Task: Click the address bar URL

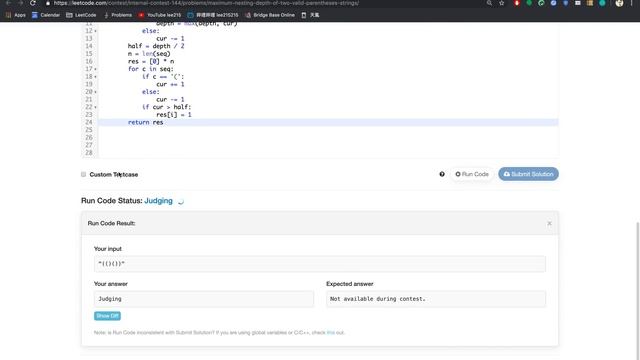Action: pos(206,3)
